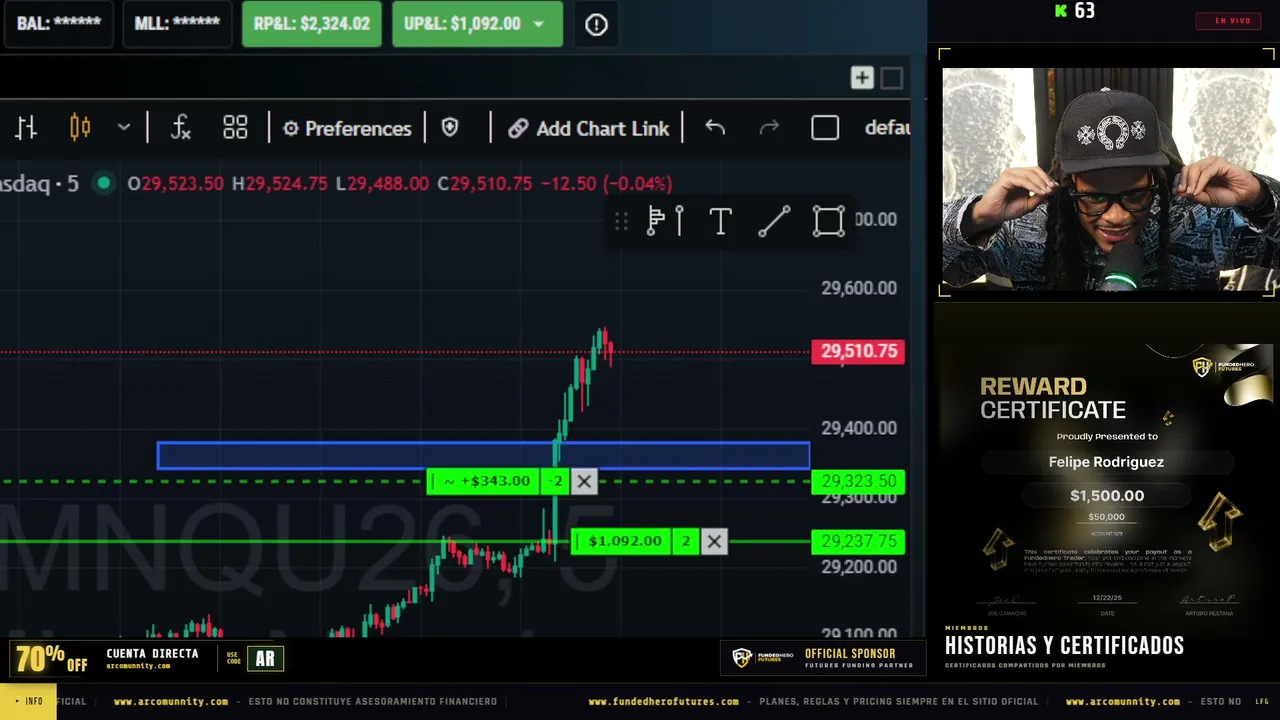Grab the drawing toolbar drag handle

[621, 221]
